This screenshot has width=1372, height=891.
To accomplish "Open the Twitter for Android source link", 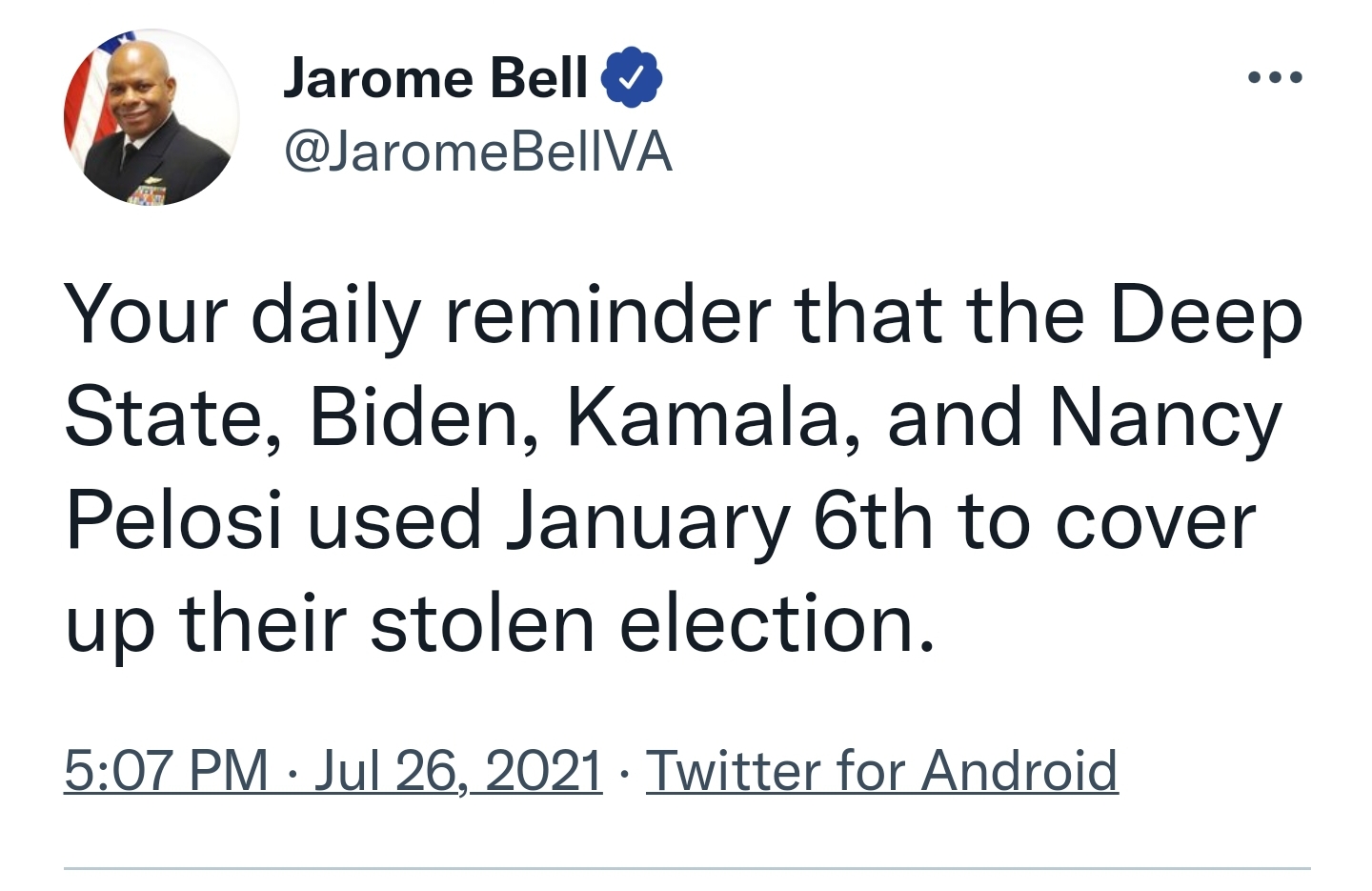I will (882, 770).
